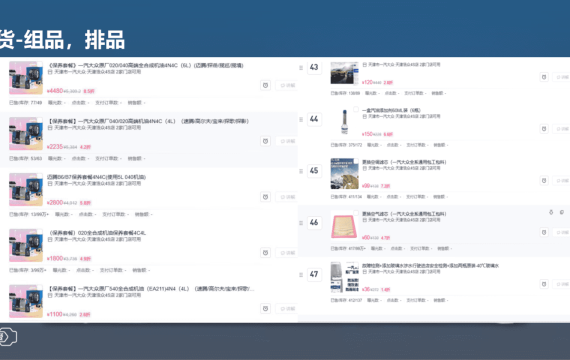Viewport: 570px width, 360px height.
Task: Click the sequence number box 45
Action: click(314, 171)
